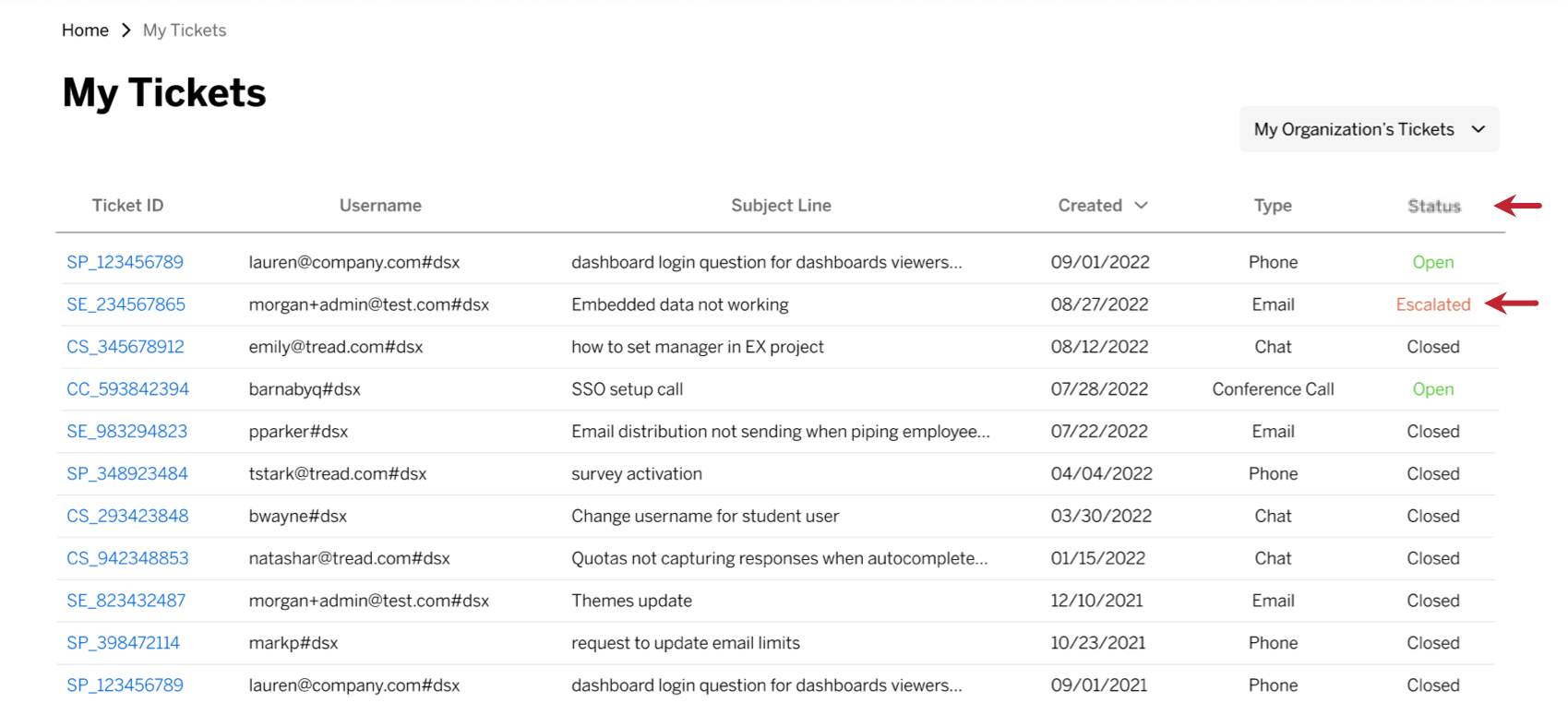
Task: Sort by the Created column header label
Action: pyautogui.click(x=1090, y=206)
